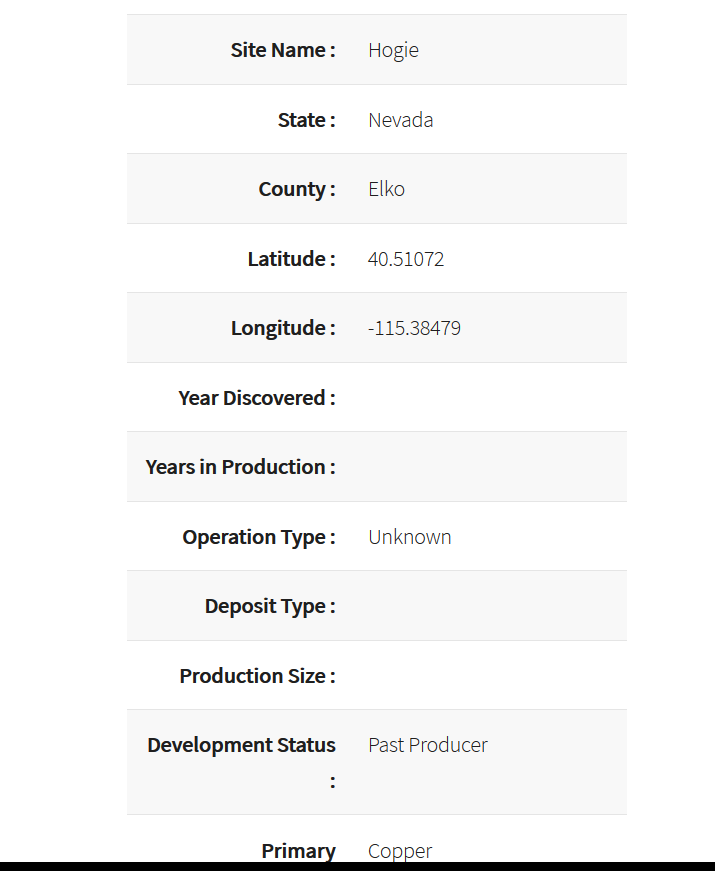Viewport: 715px width, 871px height.
Task: Select the 'State :' label
Action: coord(307,120)
